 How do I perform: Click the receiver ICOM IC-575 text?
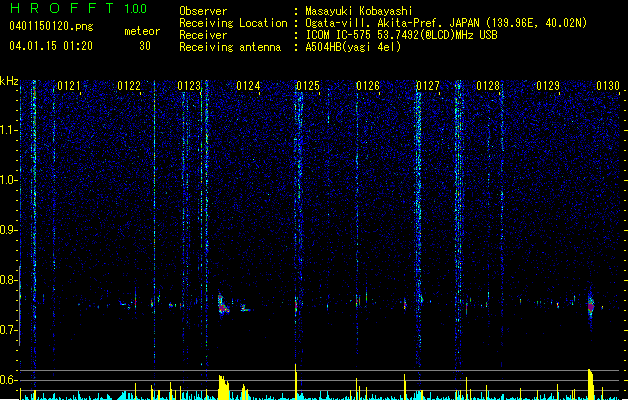(401, 35)
